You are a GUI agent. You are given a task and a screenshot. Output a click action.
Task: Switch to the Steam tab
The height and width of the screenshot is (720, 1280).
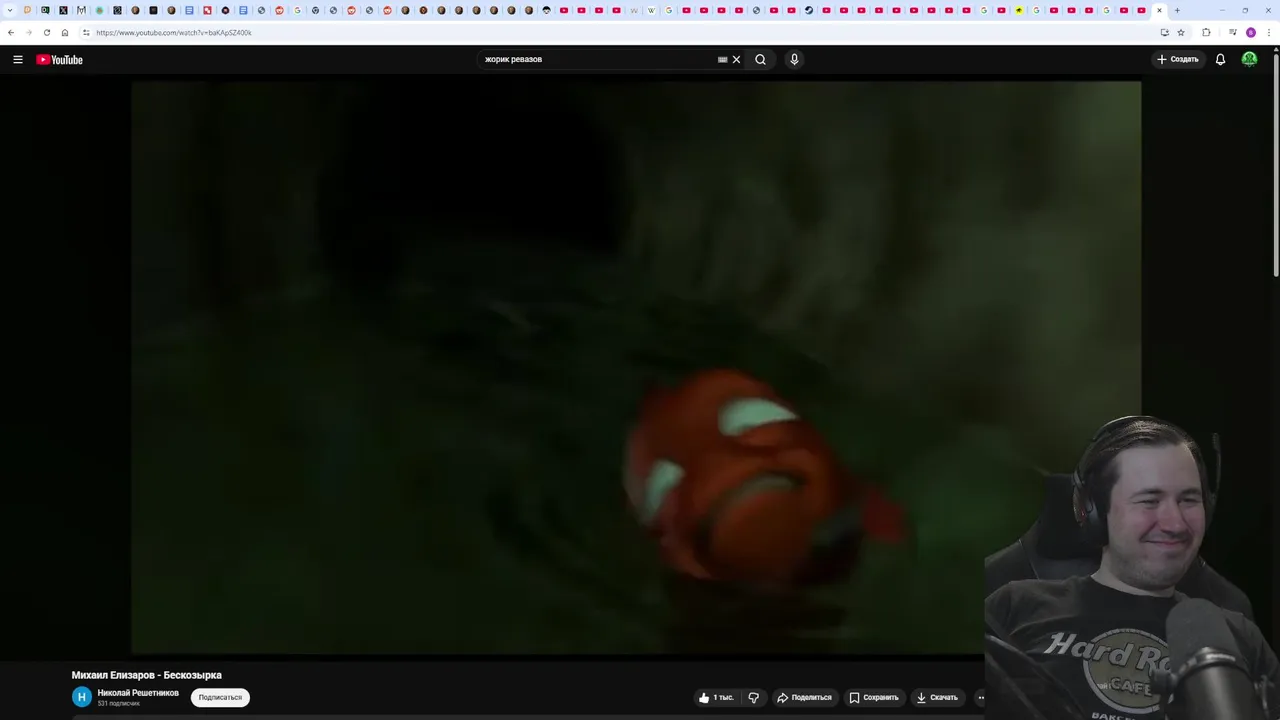(809, 10)
